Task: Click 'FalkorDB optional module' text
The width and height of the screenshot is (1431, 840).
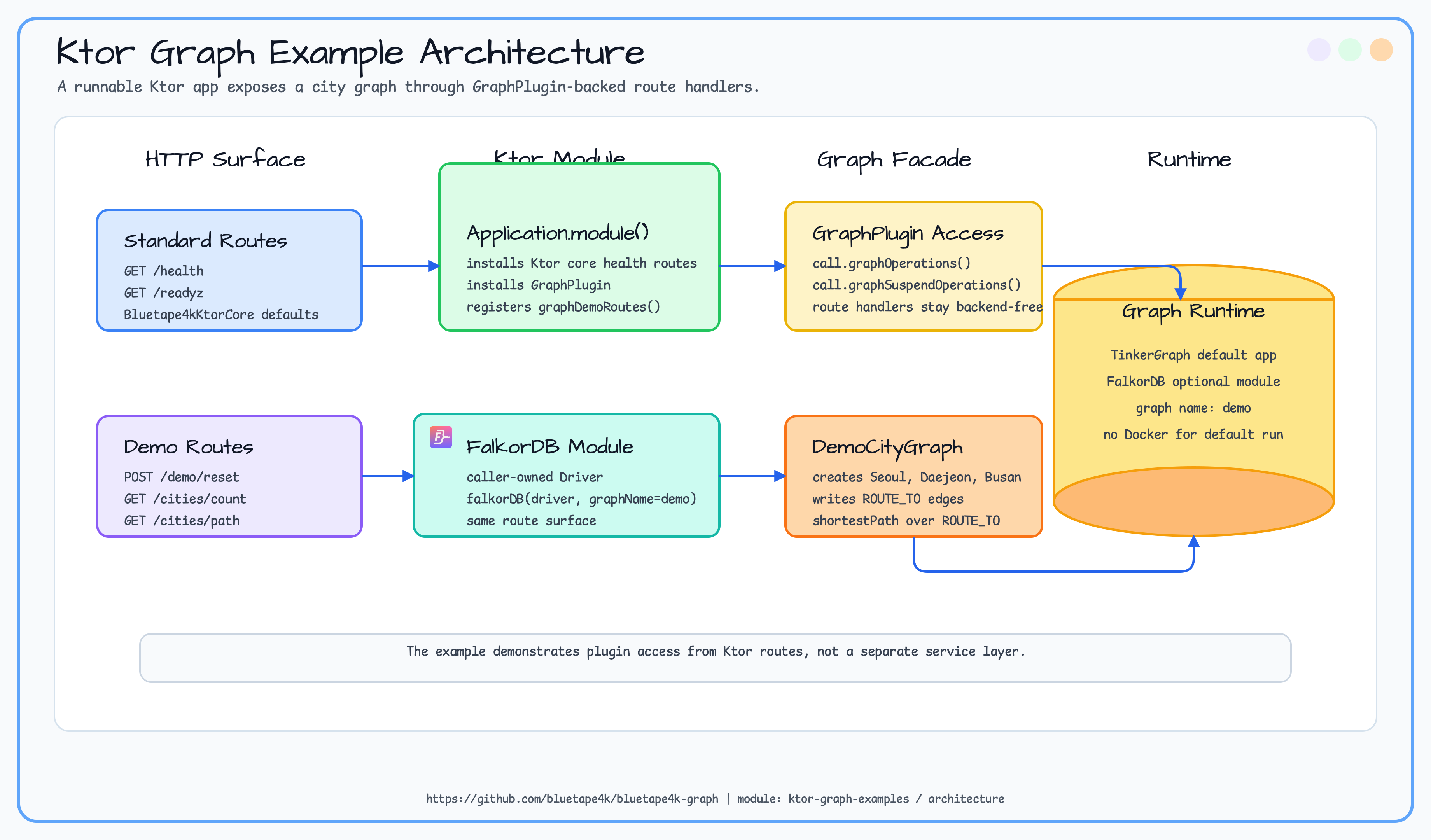Action: click(1193, 381)
